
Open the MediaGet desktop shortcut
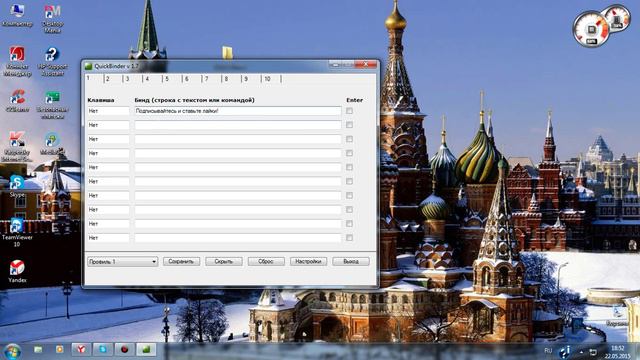[52, 143]
